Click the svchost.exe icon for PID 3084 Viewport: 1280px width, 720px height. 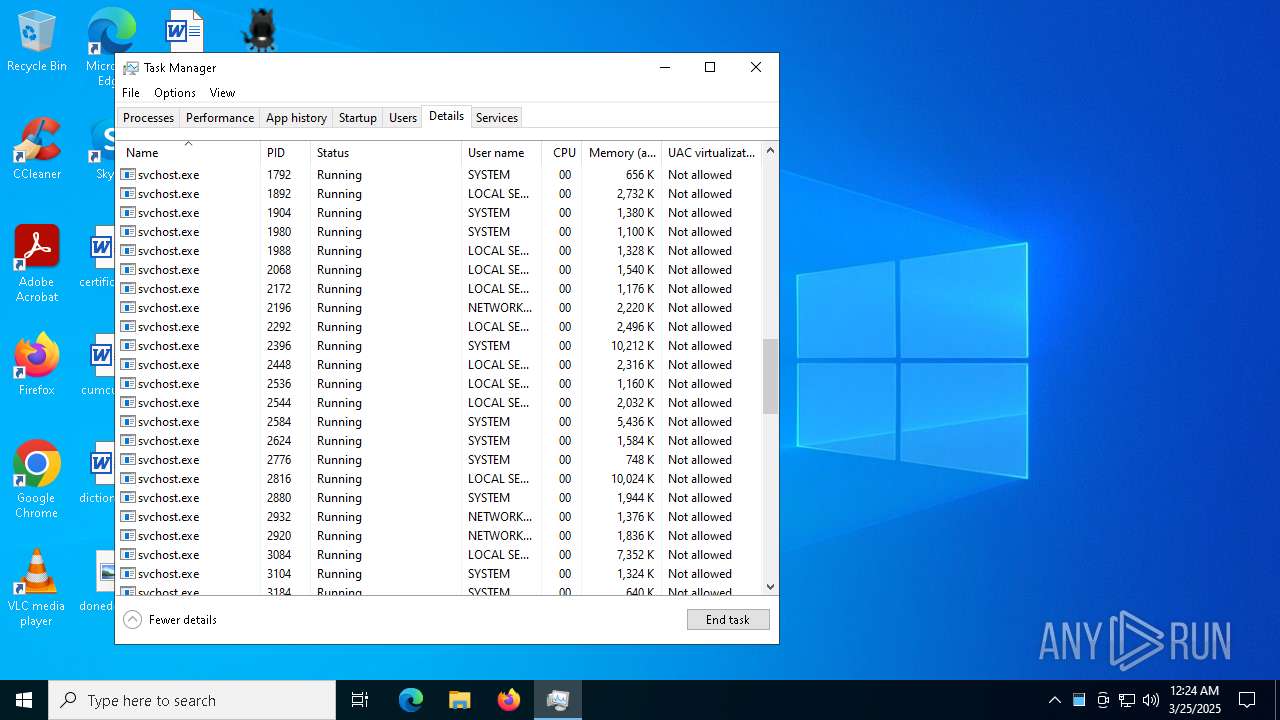coord(128,555)
